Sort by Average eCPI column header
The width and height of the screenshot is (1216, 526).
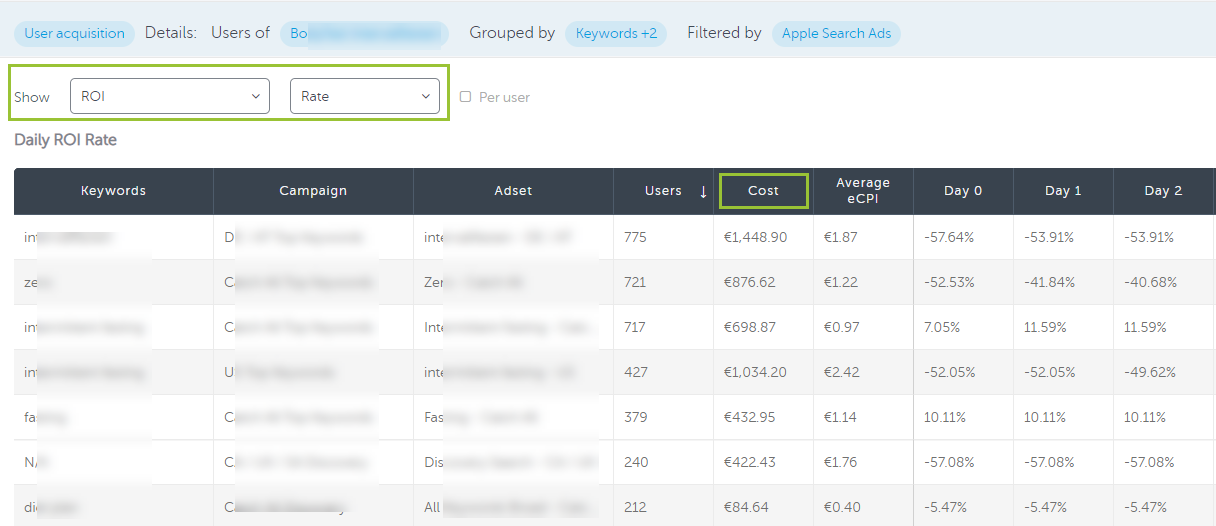click(x=863, y=191)
